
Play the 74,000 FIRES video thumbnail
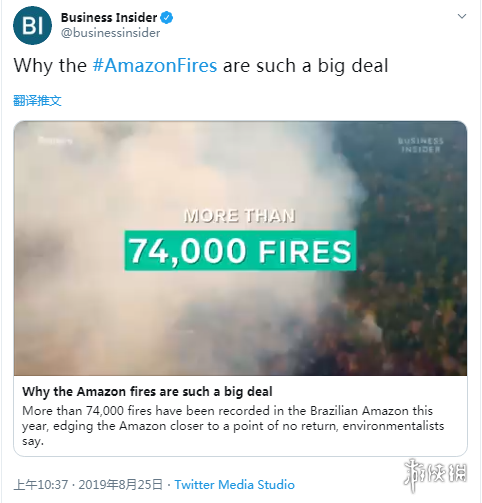240,248
